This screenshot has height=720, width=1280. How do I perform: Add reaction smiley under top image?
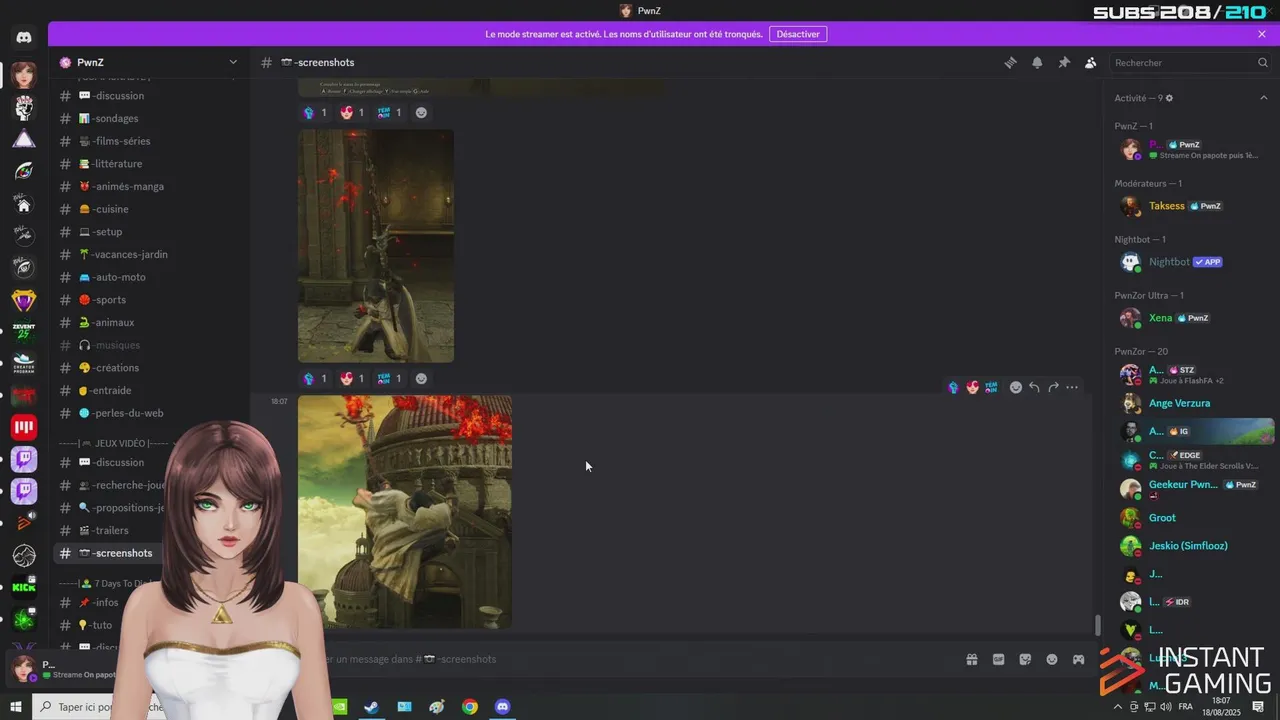click(x=421, y=112)
